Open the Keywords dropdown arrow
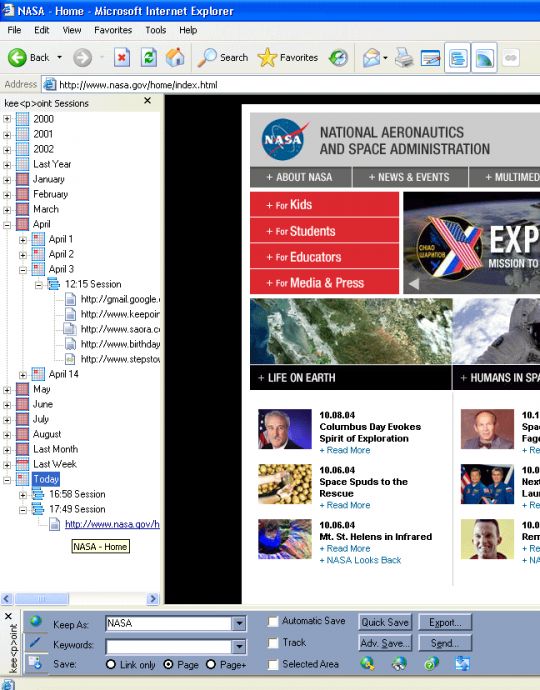This screenshot has width=540, height=690. (x=239, y=646)
